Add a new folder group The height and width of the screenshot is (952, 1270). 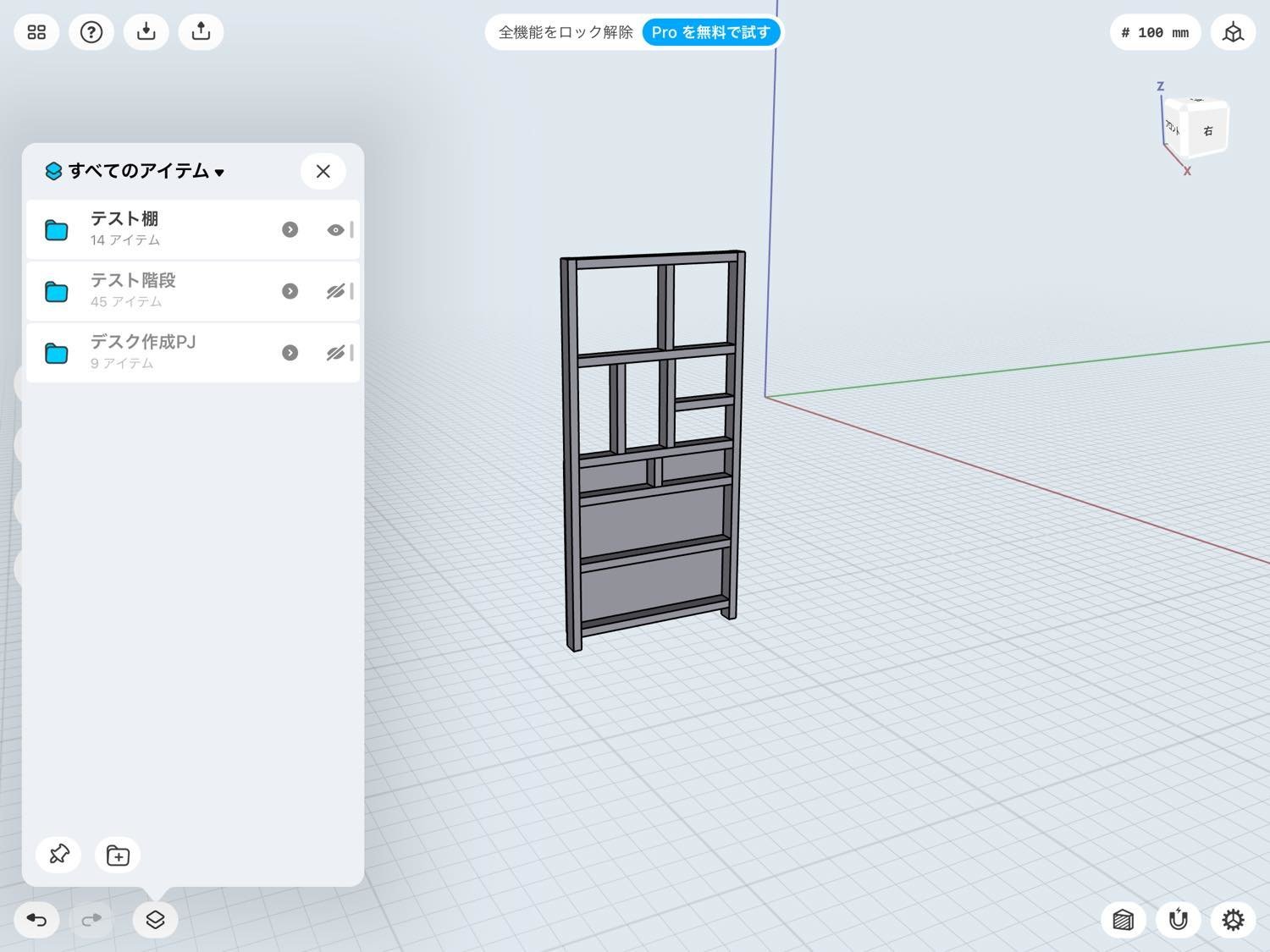point(118,856)
